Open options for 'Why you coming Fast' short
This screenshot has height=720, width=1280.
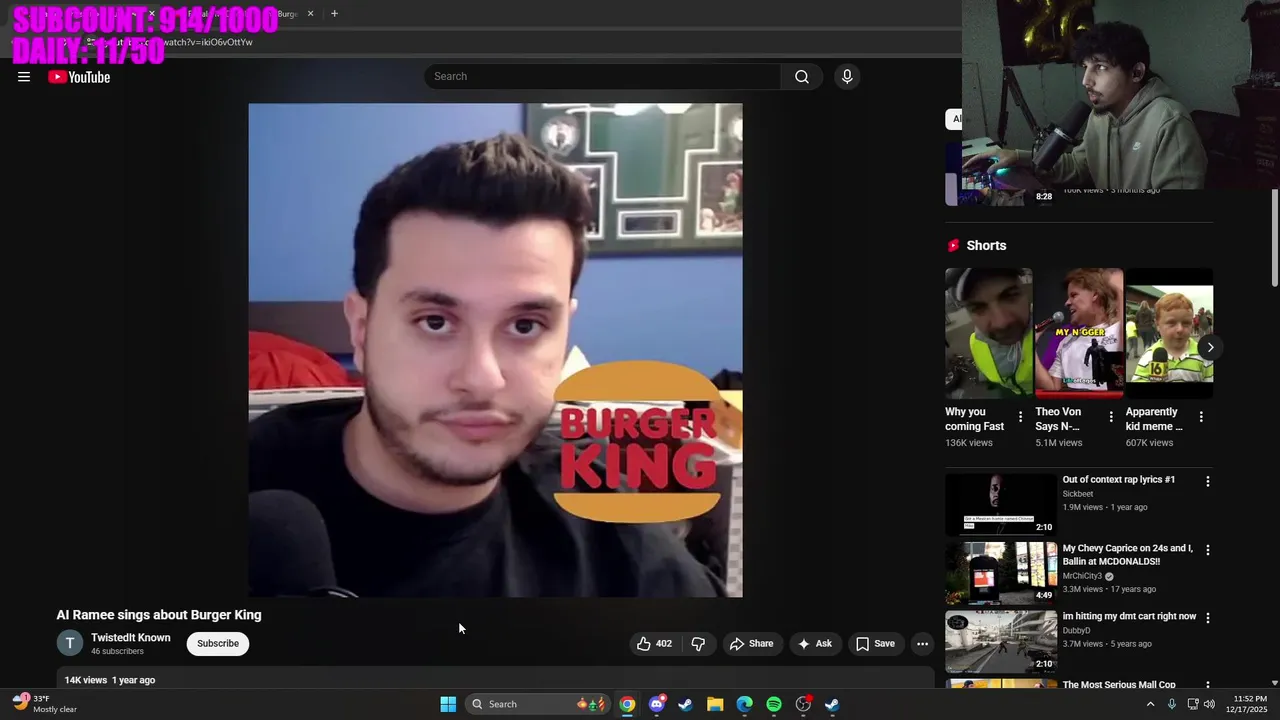(1020, 416)
